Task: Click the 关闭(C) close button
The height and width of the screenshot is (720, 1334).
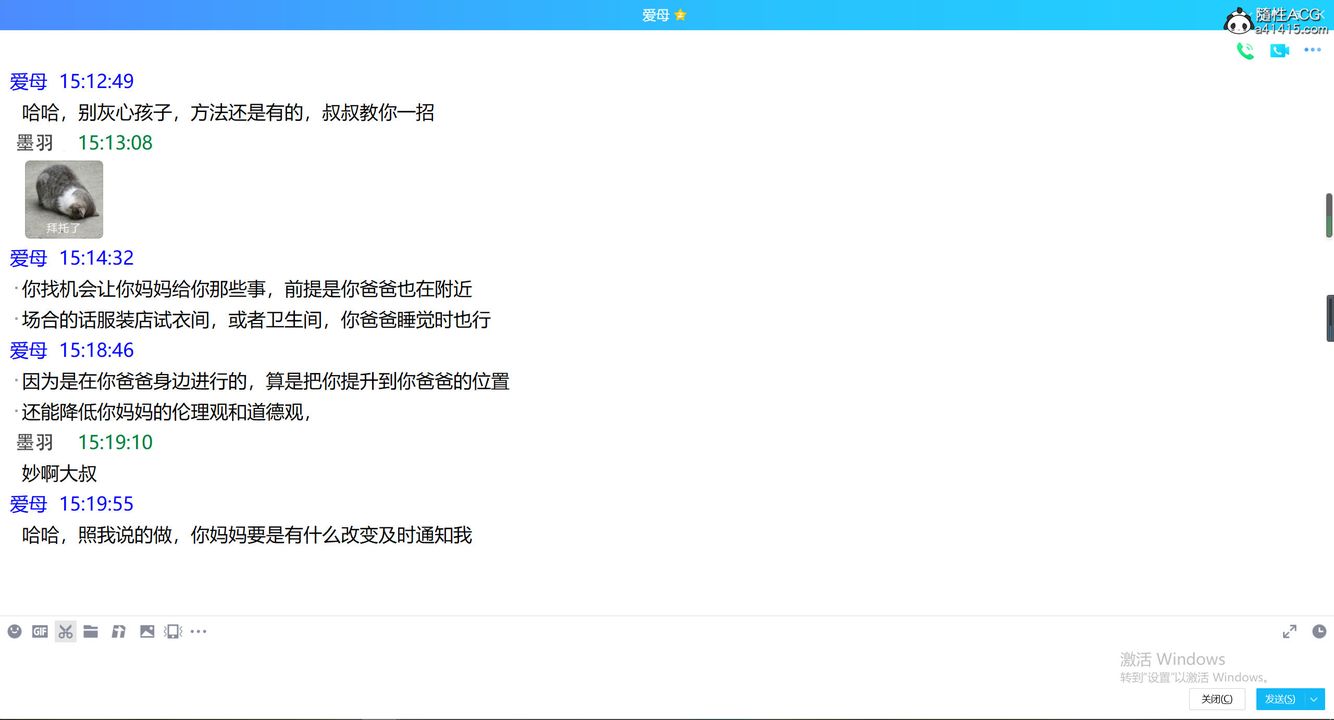Action: [x=1217, y=699]
